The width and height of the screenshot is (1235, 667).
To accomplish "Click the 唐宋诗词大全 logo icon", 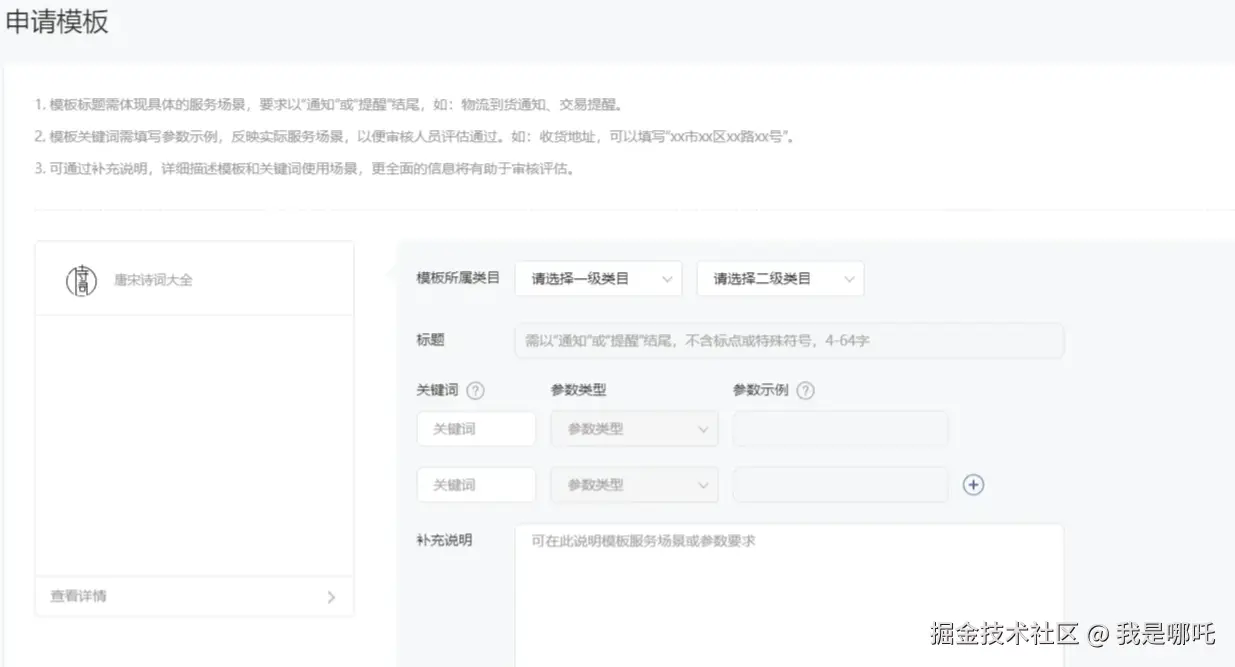I will pos(82,280).
